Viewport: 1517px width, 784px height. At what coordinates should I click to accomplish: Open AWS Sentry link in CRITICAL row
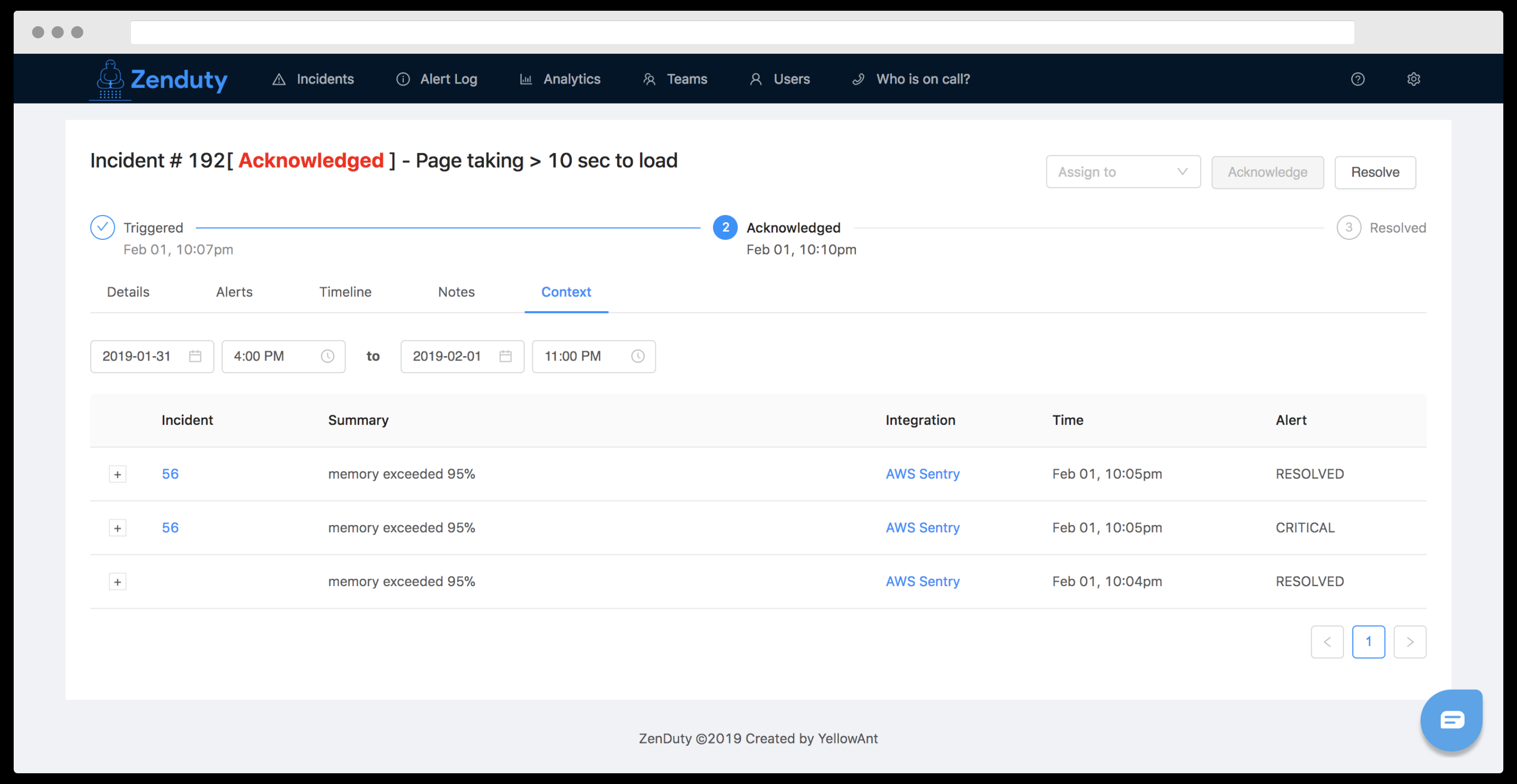922,528
